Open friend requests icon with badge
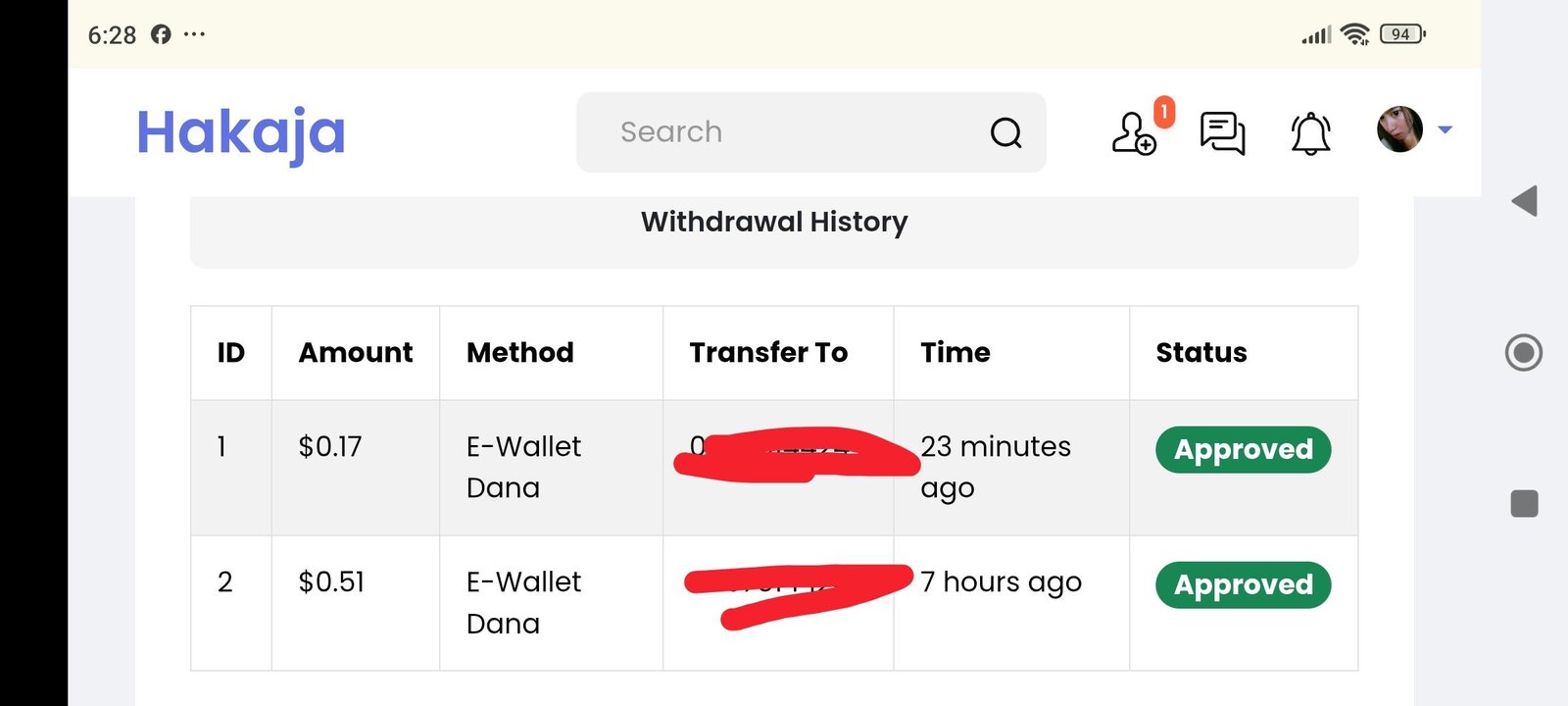Screen dimensions: 1568x706 tap(1135, 133)
